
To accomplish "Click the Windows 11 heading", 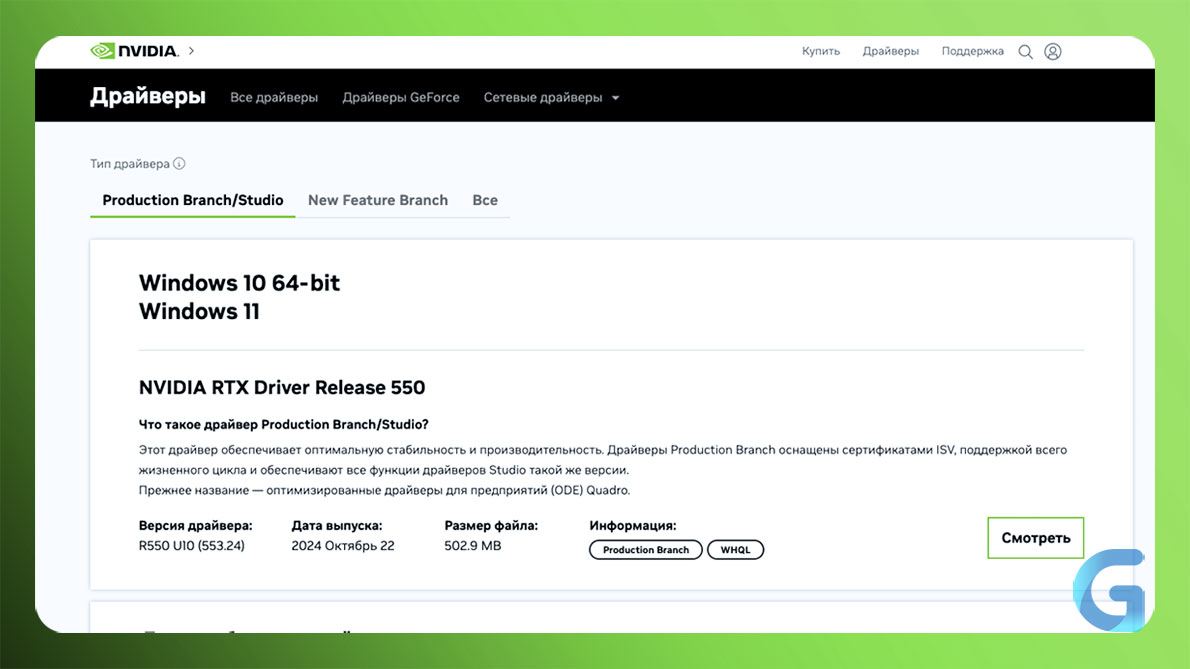I will 199,311.
